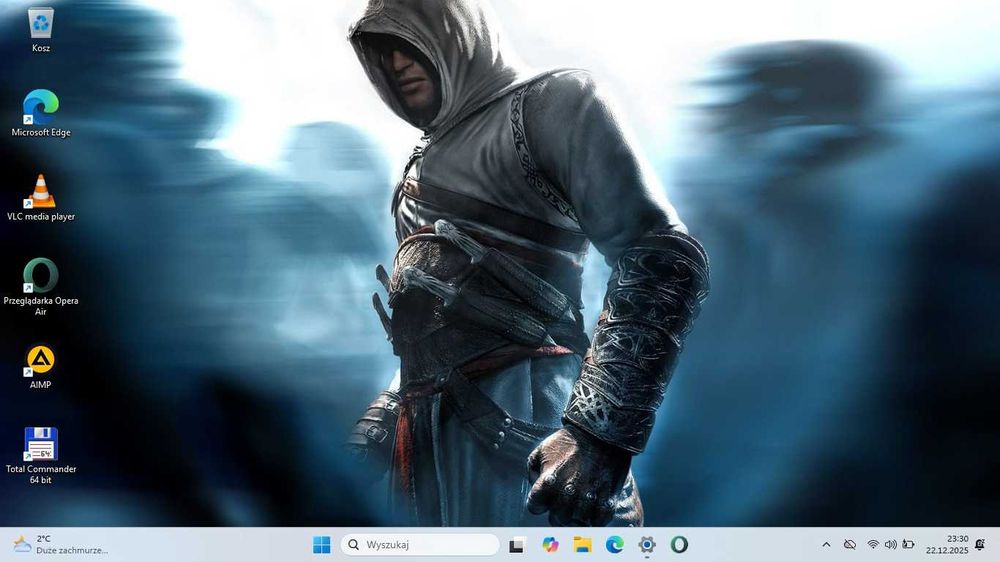The height and width of the screenshot is (562, 1000).
Task: Open the clock showing 23:30
Action: coord(947,545)
